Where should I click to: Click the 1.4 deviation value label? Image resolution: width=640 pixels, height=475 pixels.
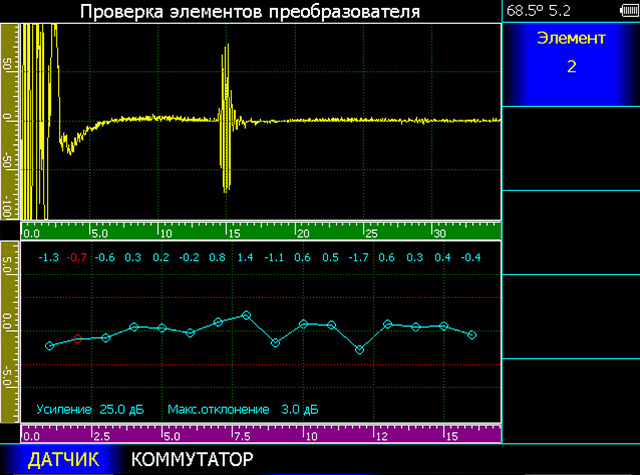(246, 257)
